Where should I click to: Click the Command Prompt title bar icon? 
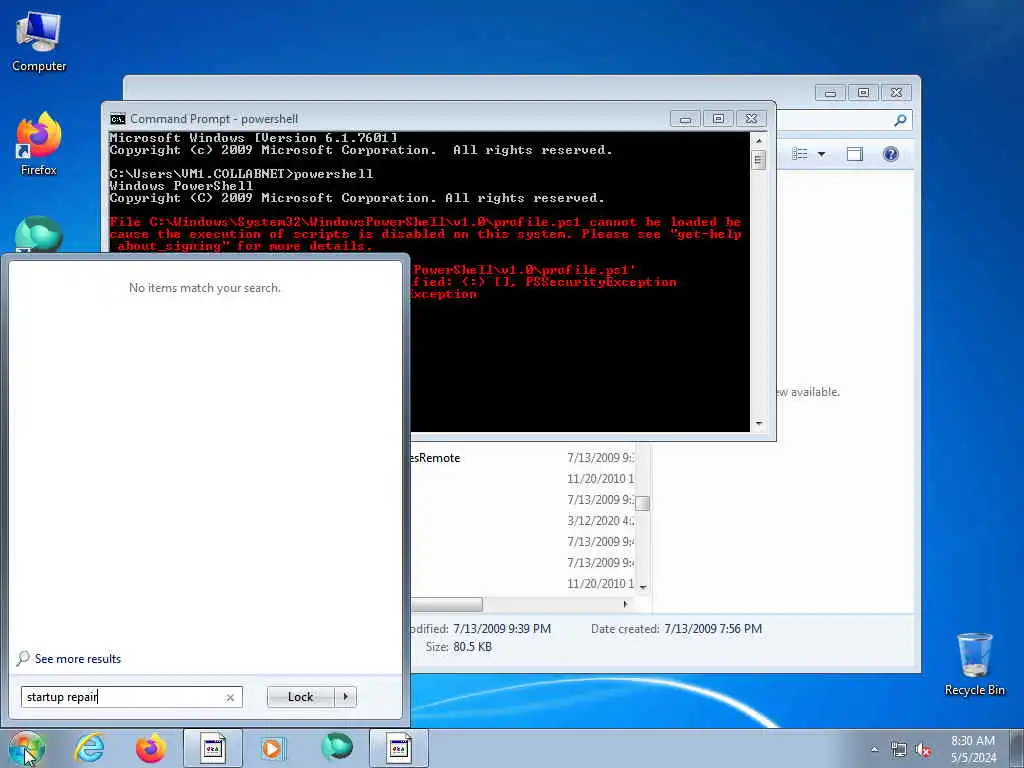118,119
